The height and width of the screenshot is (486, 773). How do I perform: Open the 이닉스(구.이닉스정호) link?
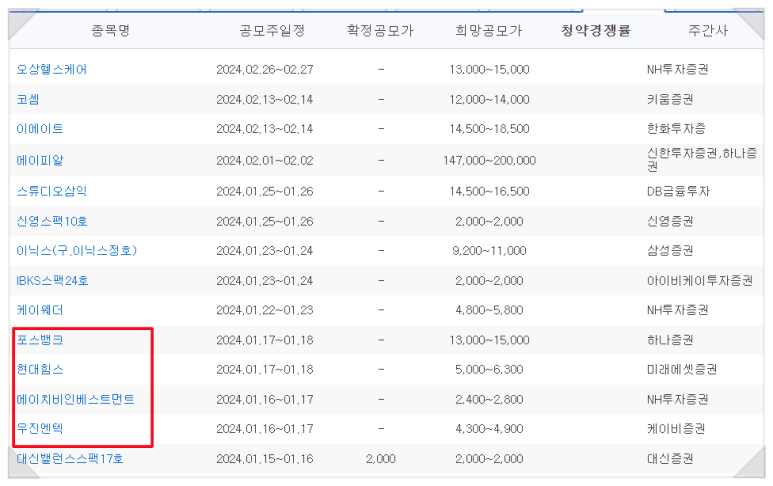[x=76, y=251]
